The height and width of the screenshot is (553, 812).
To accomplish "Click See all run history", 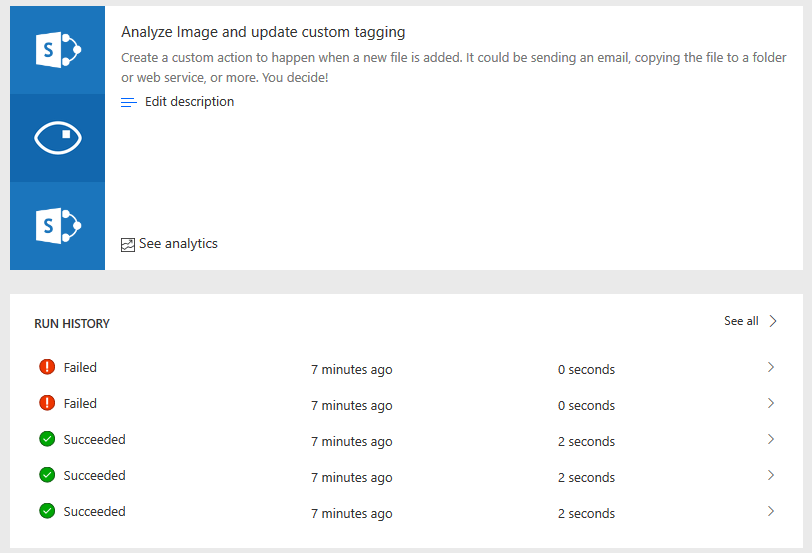I will click(741, 321).
